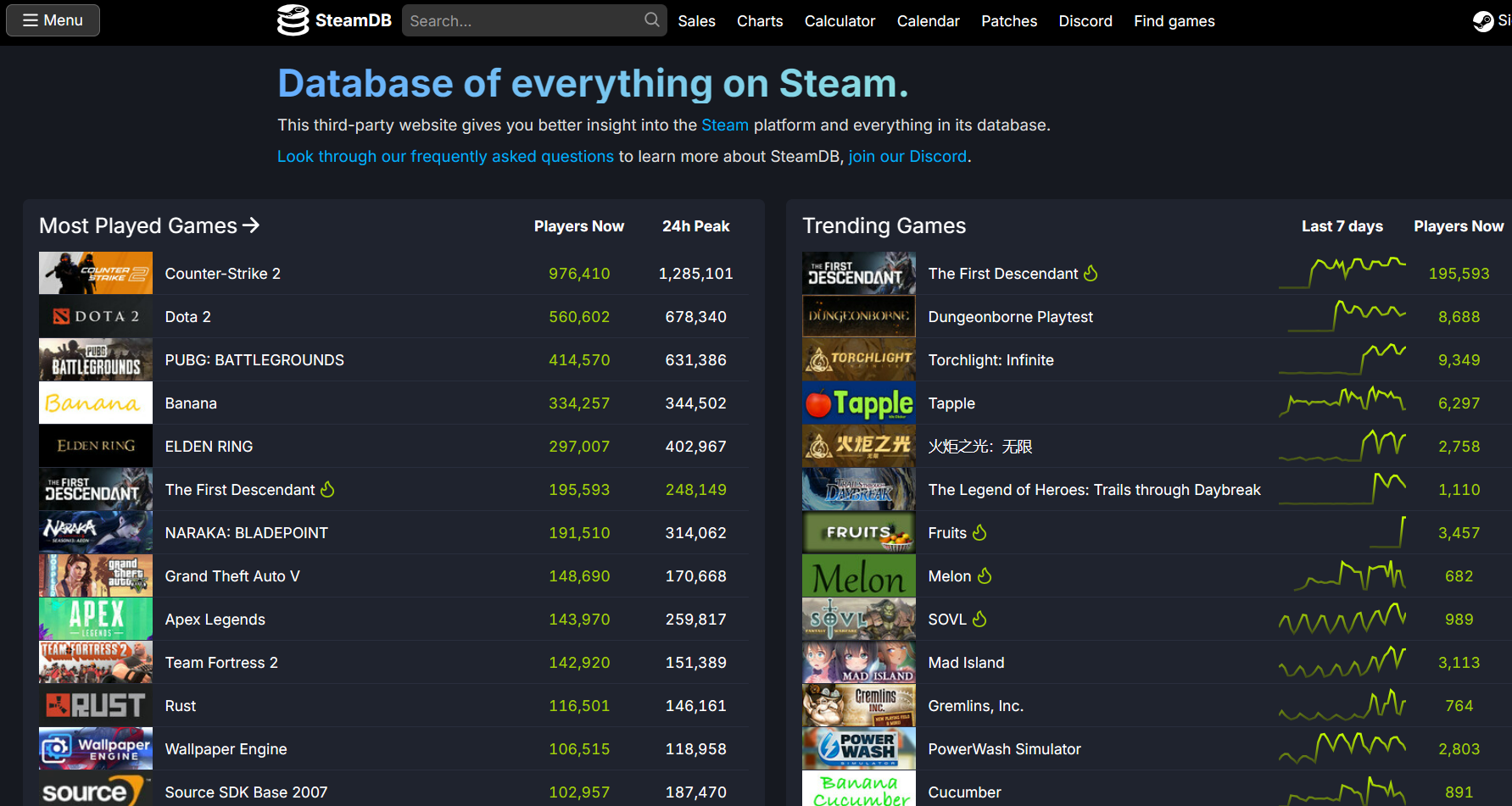Click the Counter-Strike 2 players count 976,410
This screenshot has height=806, width=1512.
[579, 274]
